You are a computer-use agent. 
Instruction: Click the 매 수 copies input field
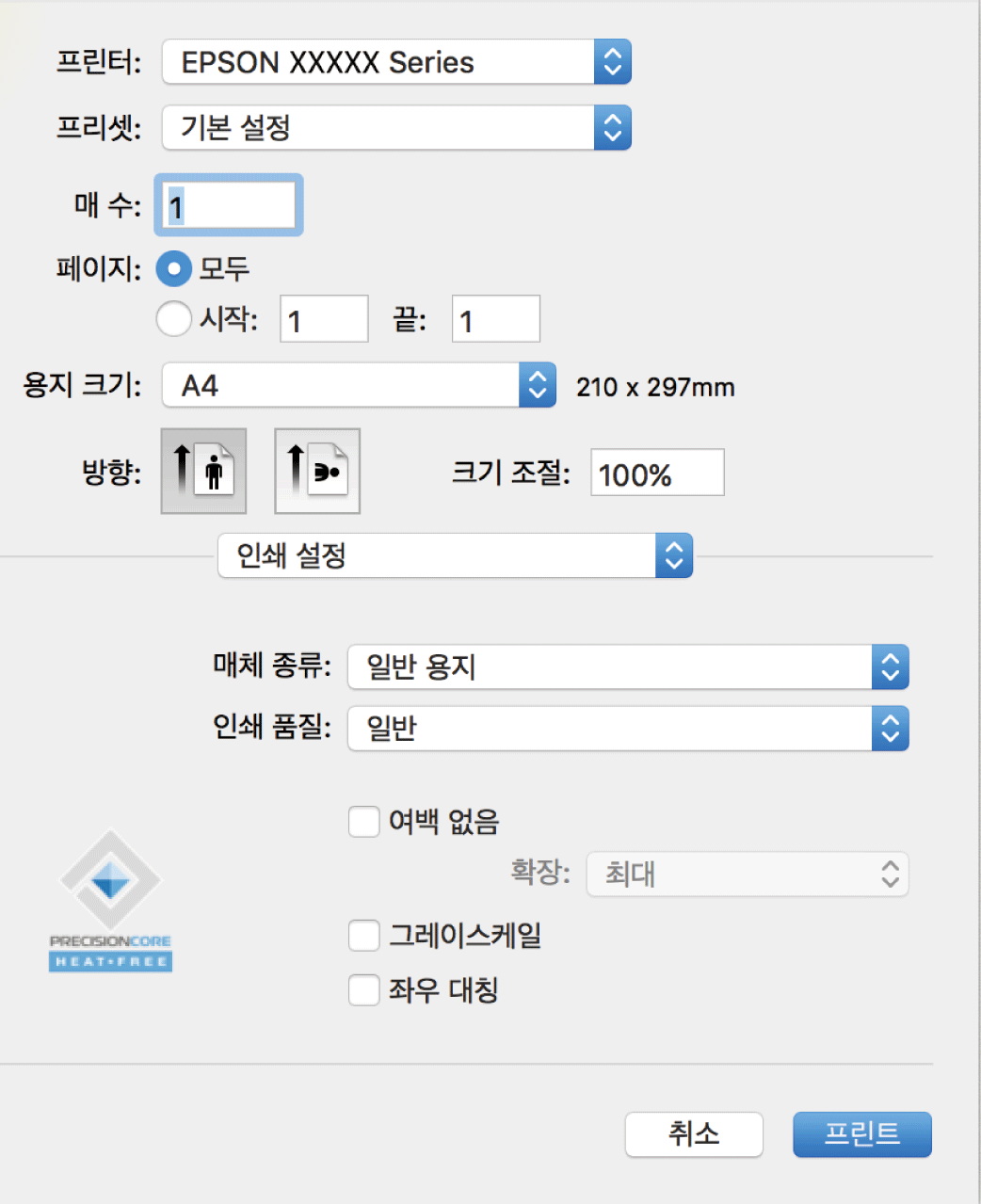tap(229, 205)
